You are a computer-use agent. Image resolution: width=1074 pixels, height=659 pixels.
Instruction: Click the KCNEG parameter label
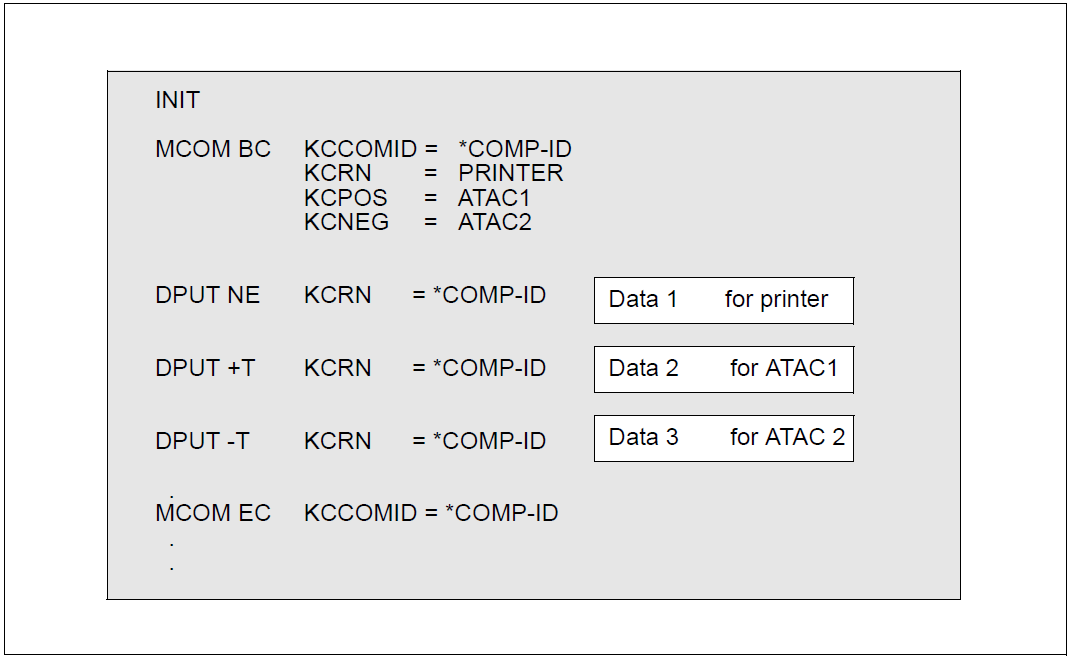346,222
